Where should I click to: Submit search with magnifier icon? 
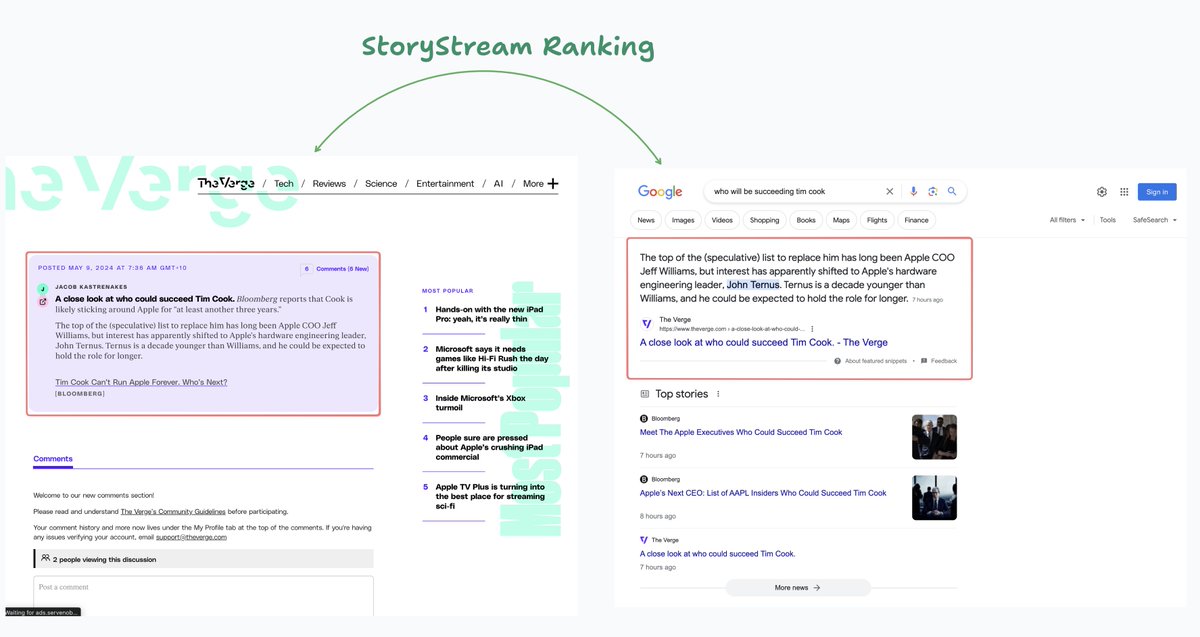pos(952,191)
